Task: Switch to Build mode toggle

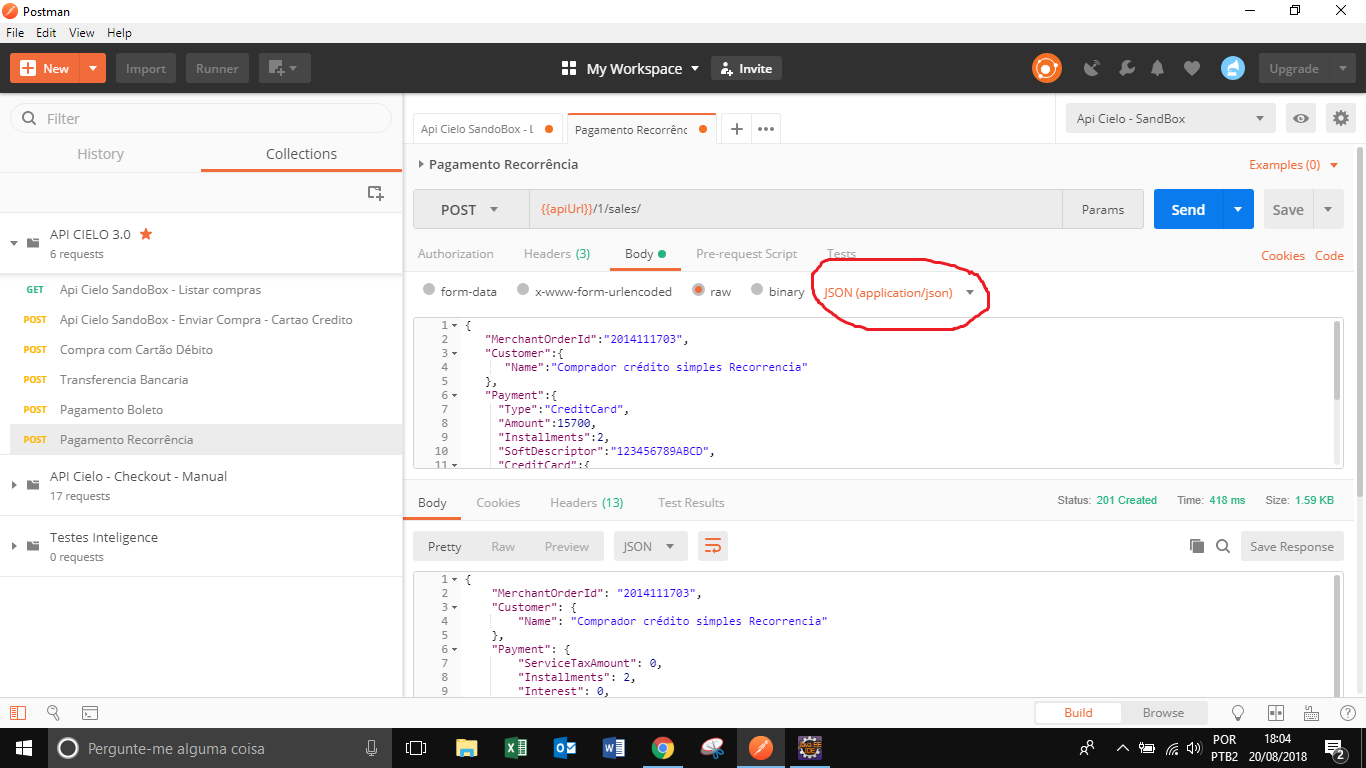Action: coord(1078,713)
